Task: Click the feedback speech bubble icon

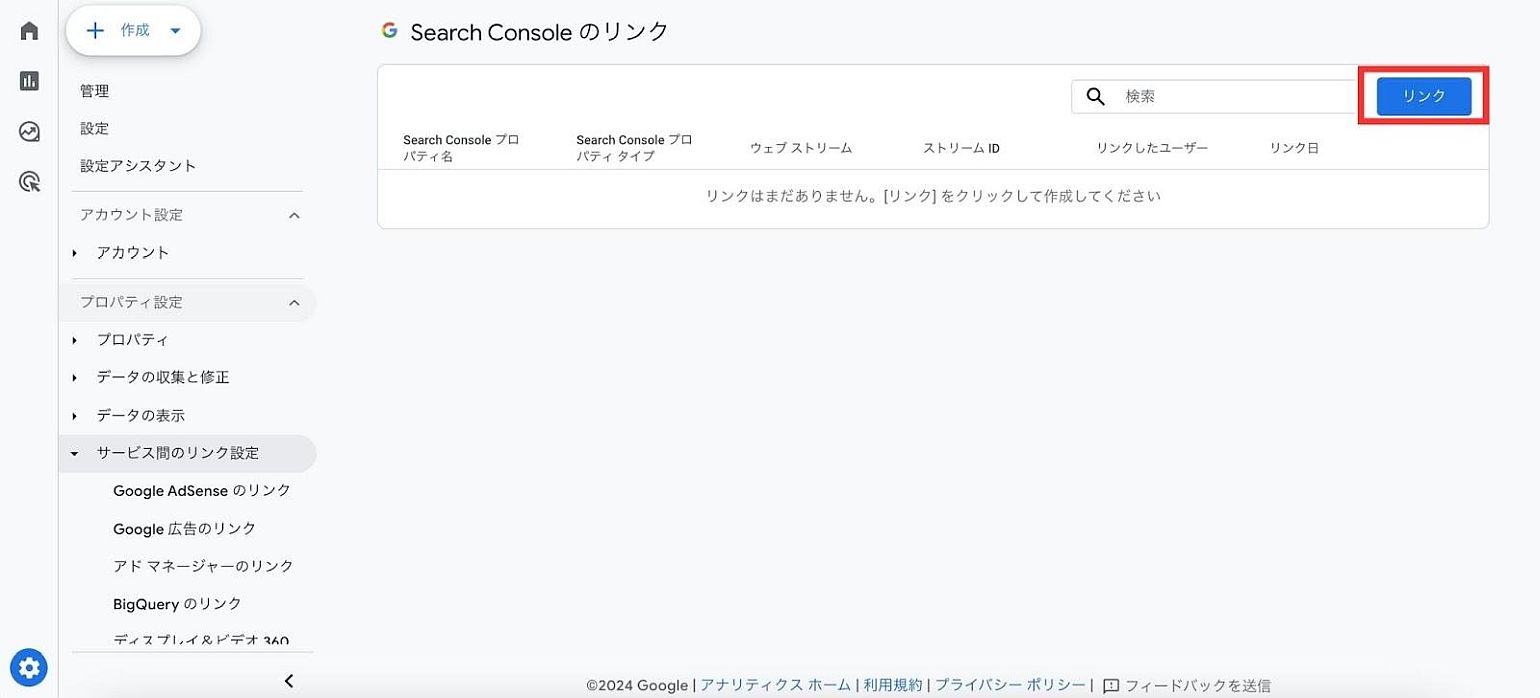Action: pyautogui.click(x=1110, y=686)
